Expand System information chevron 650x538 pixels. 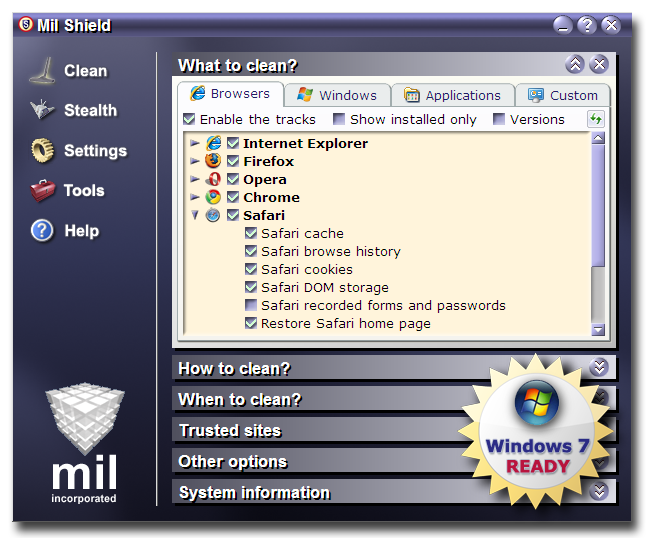[599, 492]
